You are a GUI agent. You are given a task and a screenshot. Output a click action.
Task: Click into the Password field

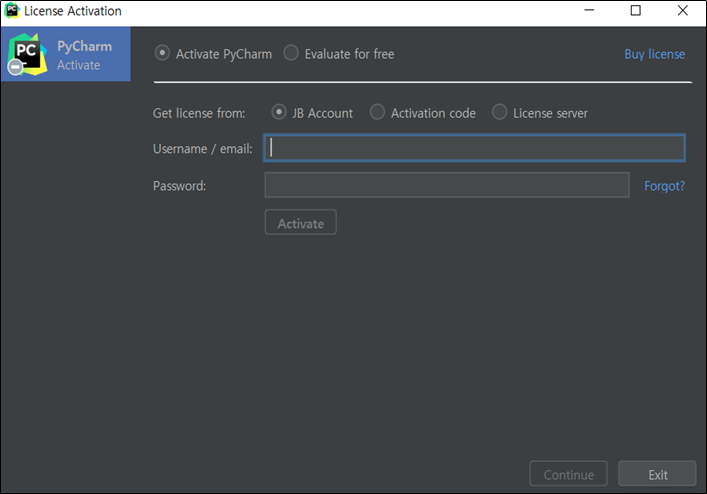click(447, 185)
